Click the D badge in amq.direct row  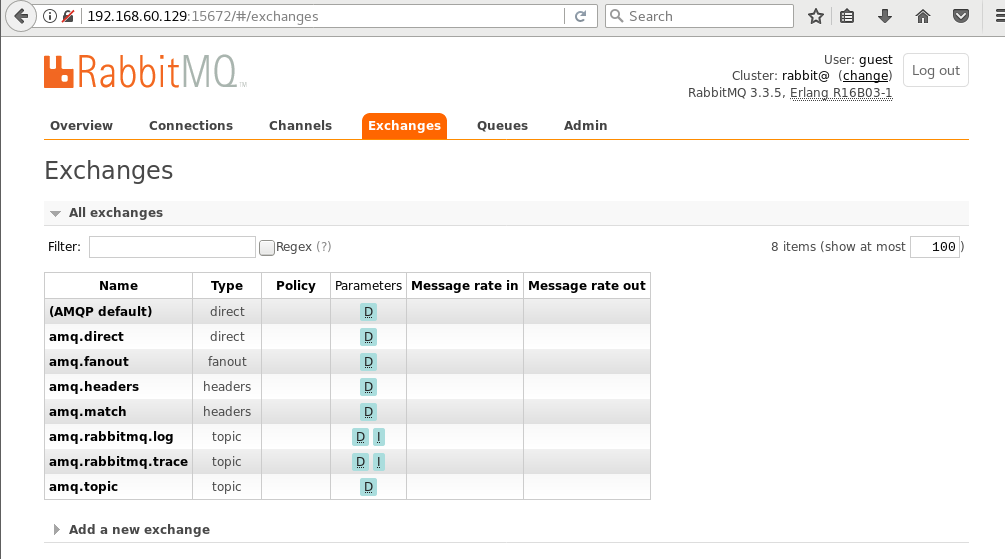[x=369, y=337]
